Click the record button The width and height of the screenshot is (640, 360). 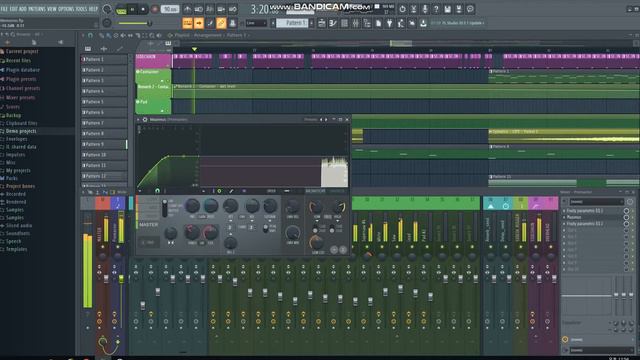pyautogui.click(x=155, y=9)
